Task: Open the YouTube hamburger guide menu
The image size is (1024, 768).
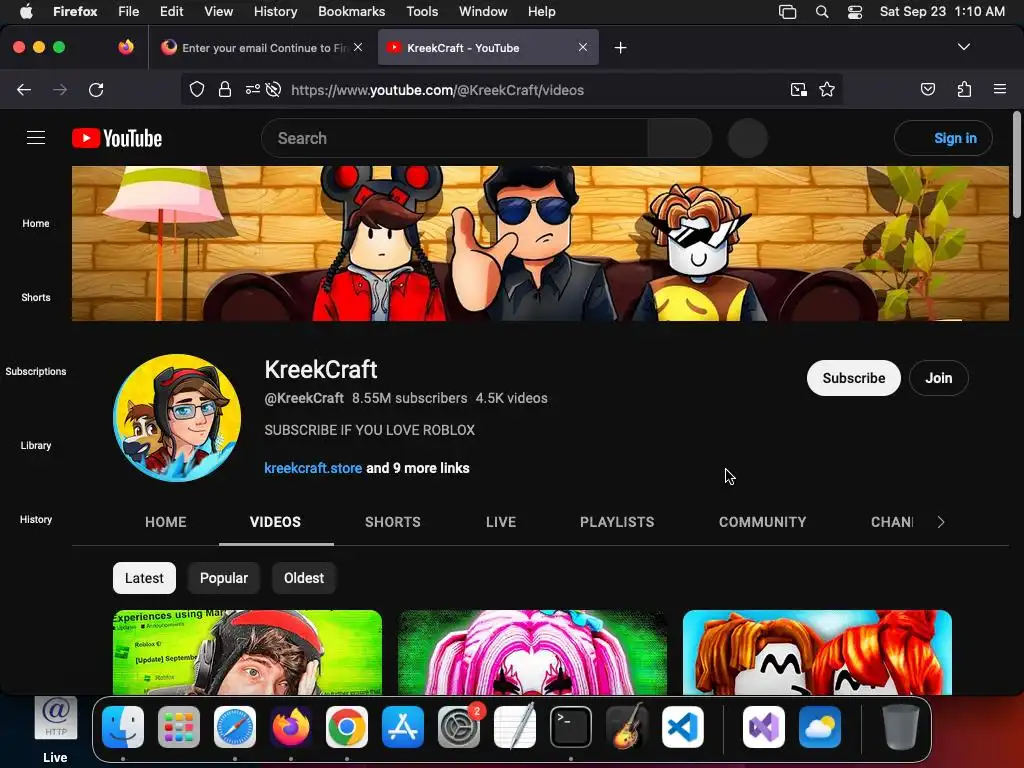Action: 36,138
